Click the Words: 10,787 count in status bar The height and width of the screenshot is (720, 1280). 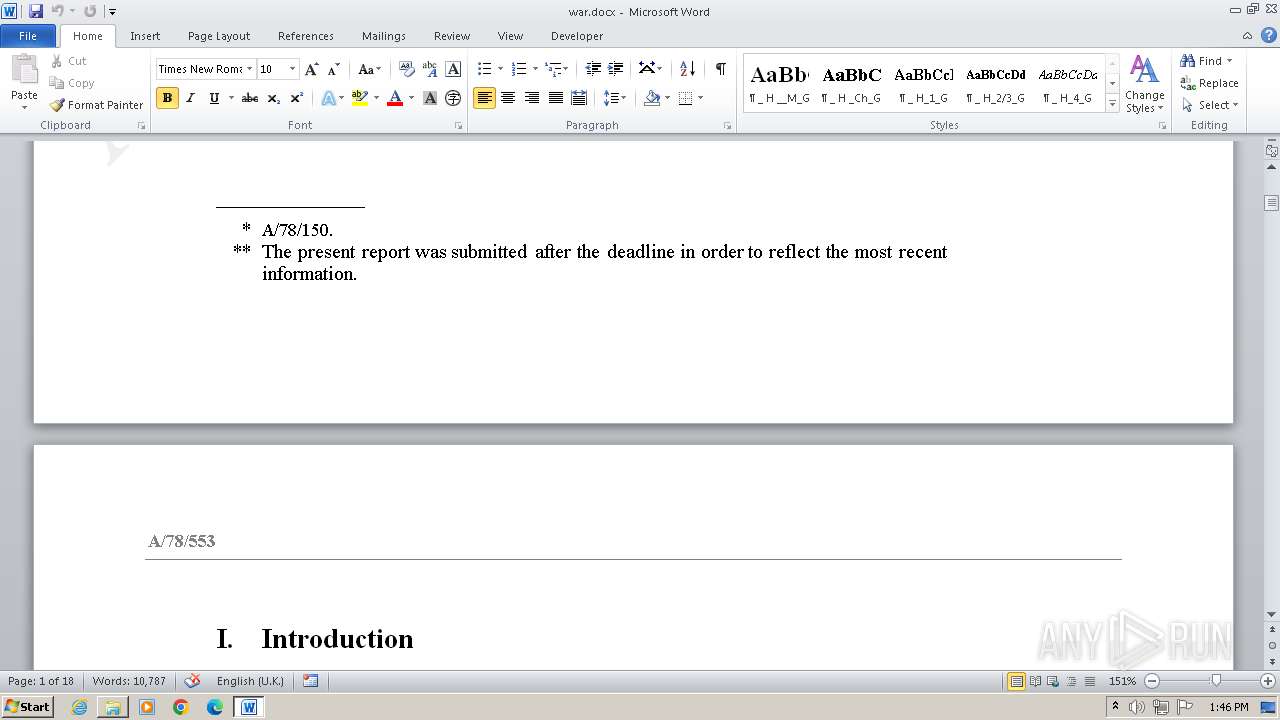pyautogui.click(x=129, y=681)
